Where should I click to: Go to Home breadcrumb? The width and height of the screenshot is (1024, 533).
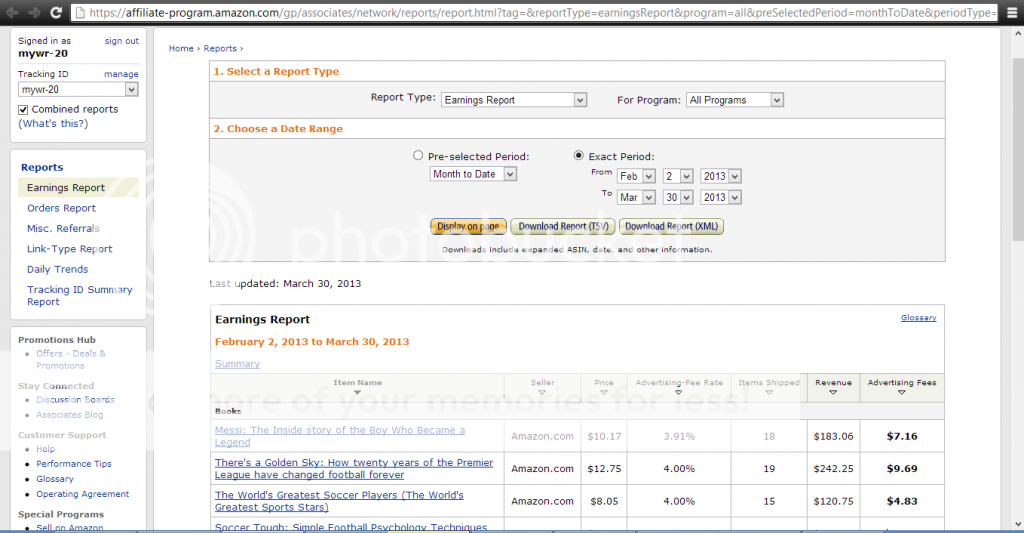pos(181,48)
